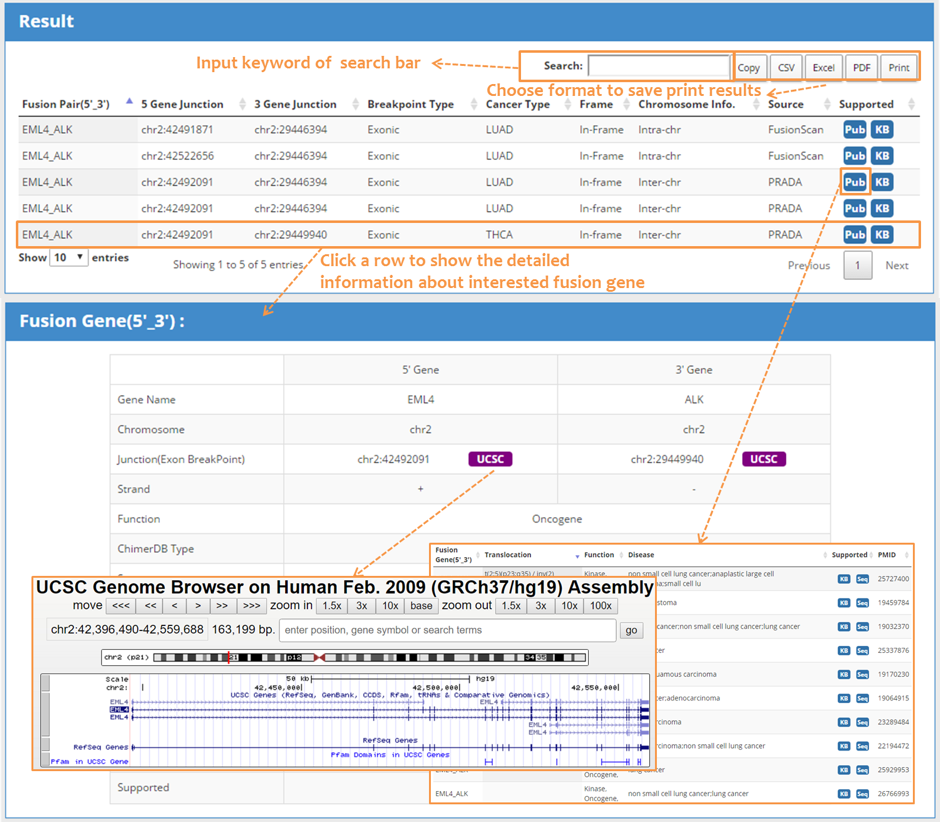Viewport: 940px width, 822px height.
Task: Open Seq icon for PMID 19459784
Action: [862, 603]
